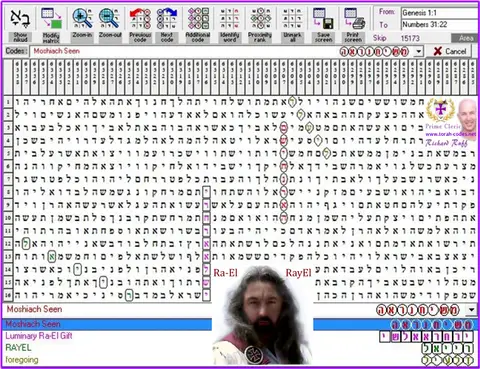Open the dropdown arrow below the matrix
The width and height of the screenshot is (480, 369).
(472, 310)
